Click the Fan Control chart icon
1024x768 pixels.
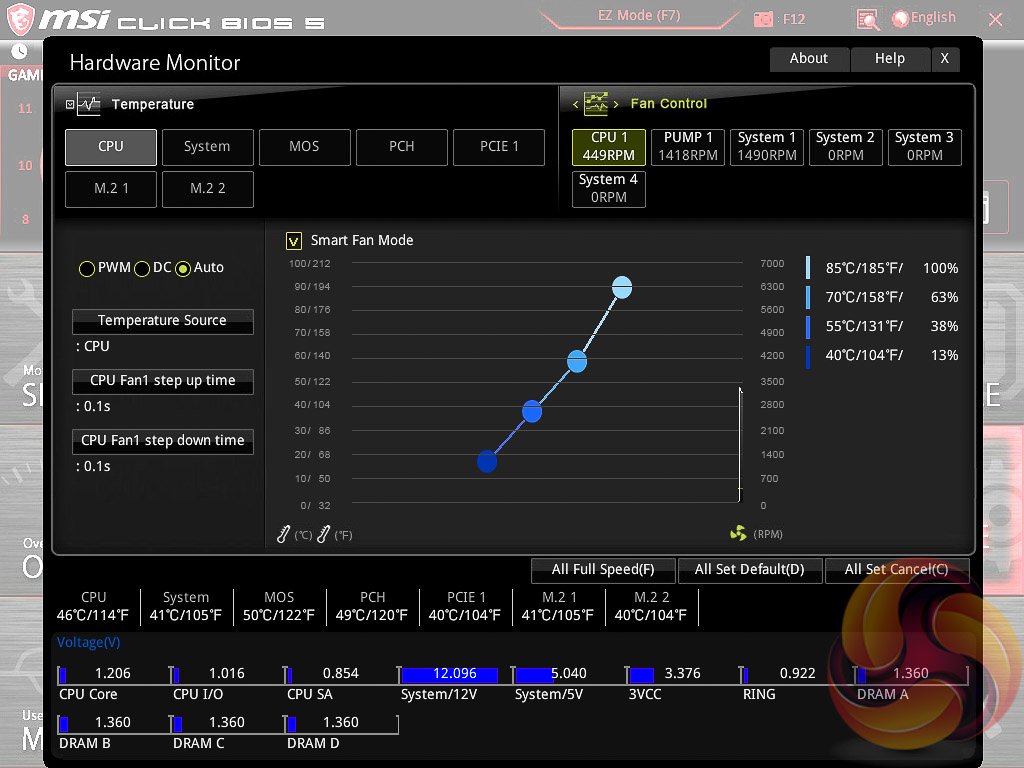click(596, 104)
